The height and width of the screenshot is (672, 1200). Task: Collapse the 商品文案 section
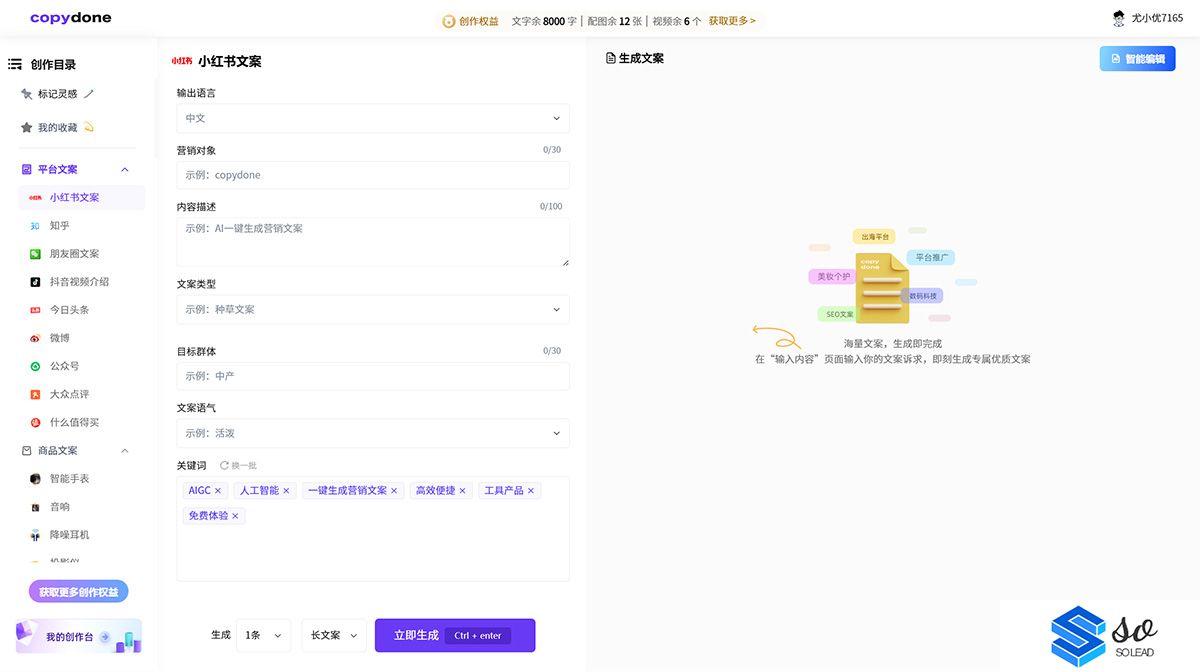(x=125, y=451)
